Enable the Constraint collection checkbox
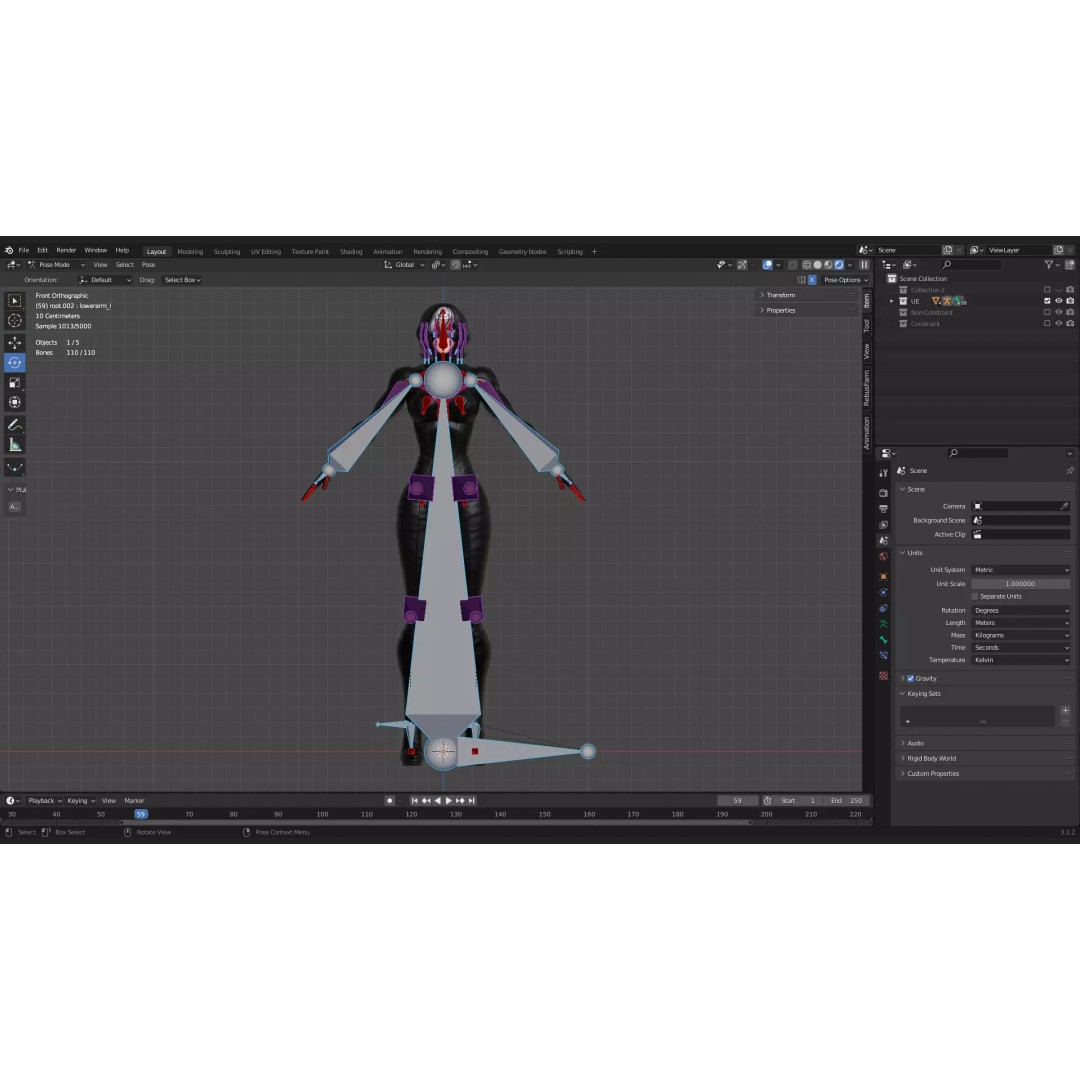Screen dimensions: 1080x1080 click(x=1048, y=324)
